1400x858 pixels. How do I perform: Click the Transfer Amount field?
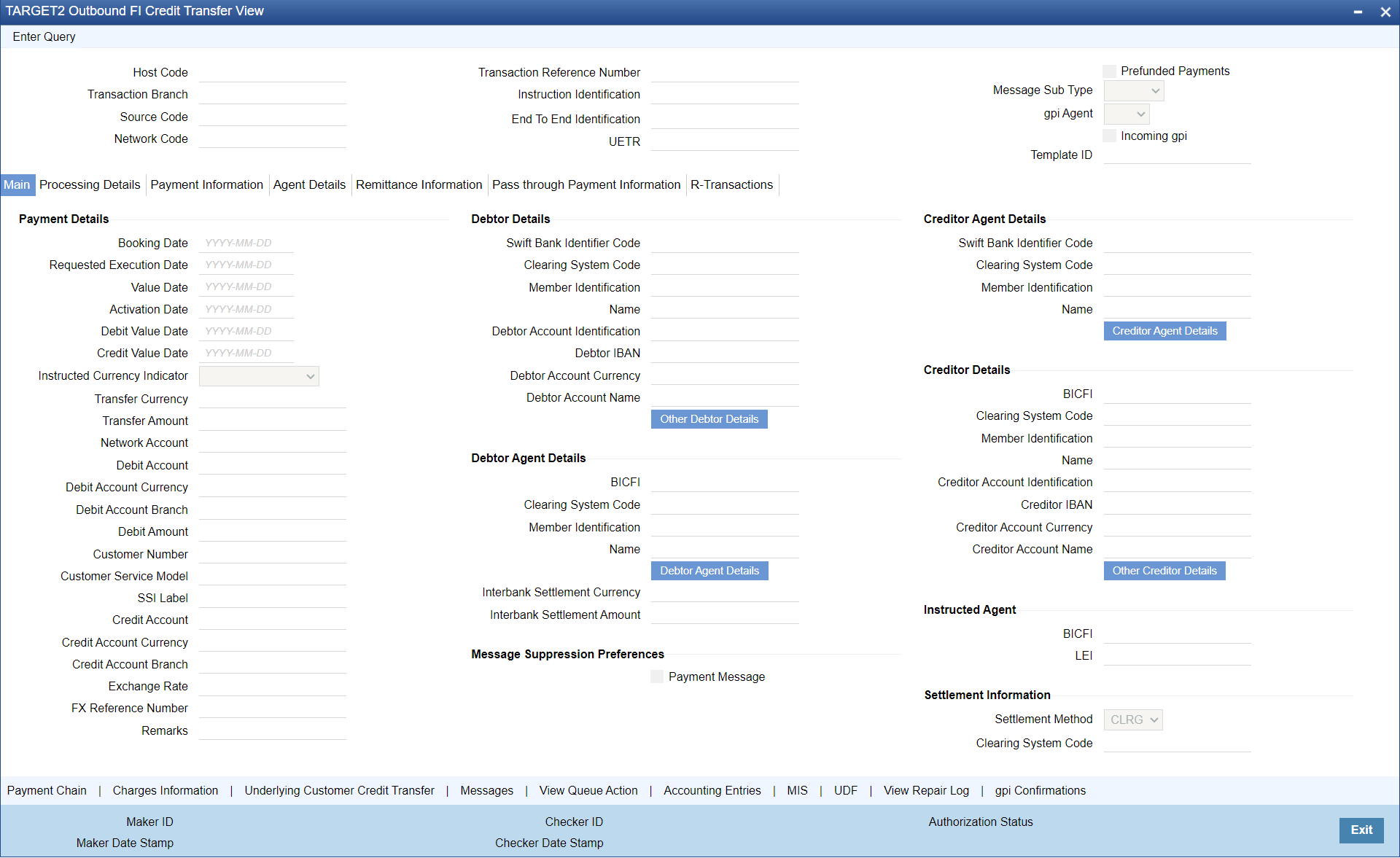pyautogui.click(x=273, y=421)
